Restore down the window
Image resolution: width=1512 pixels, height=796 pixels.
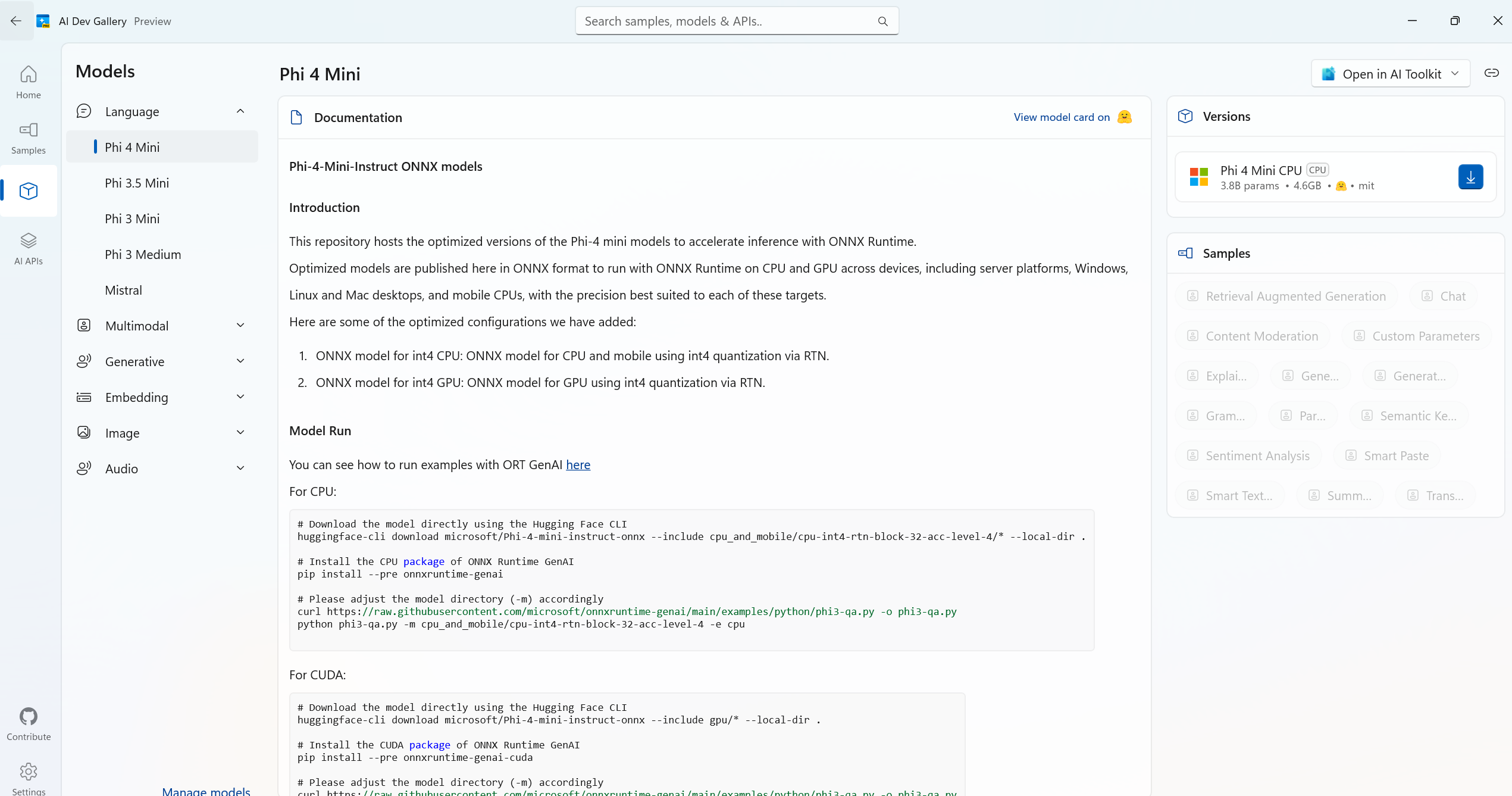1454,21
